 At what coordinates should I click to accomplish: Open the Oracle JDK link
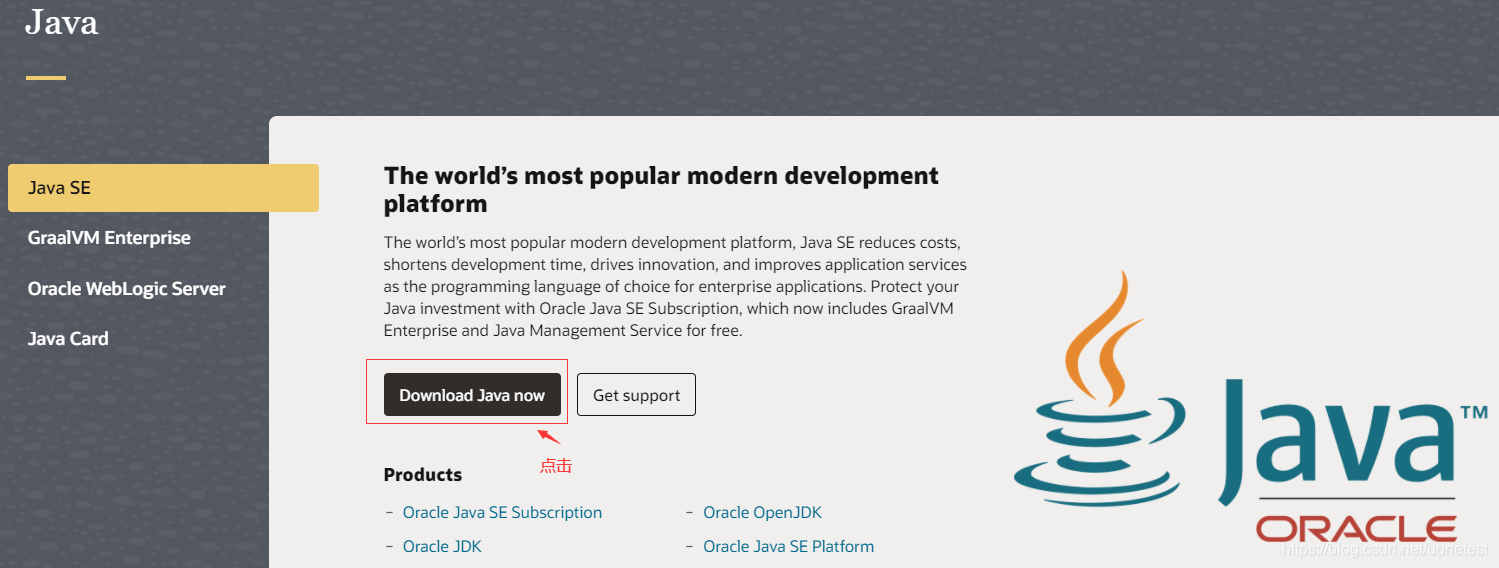point(442,546)
